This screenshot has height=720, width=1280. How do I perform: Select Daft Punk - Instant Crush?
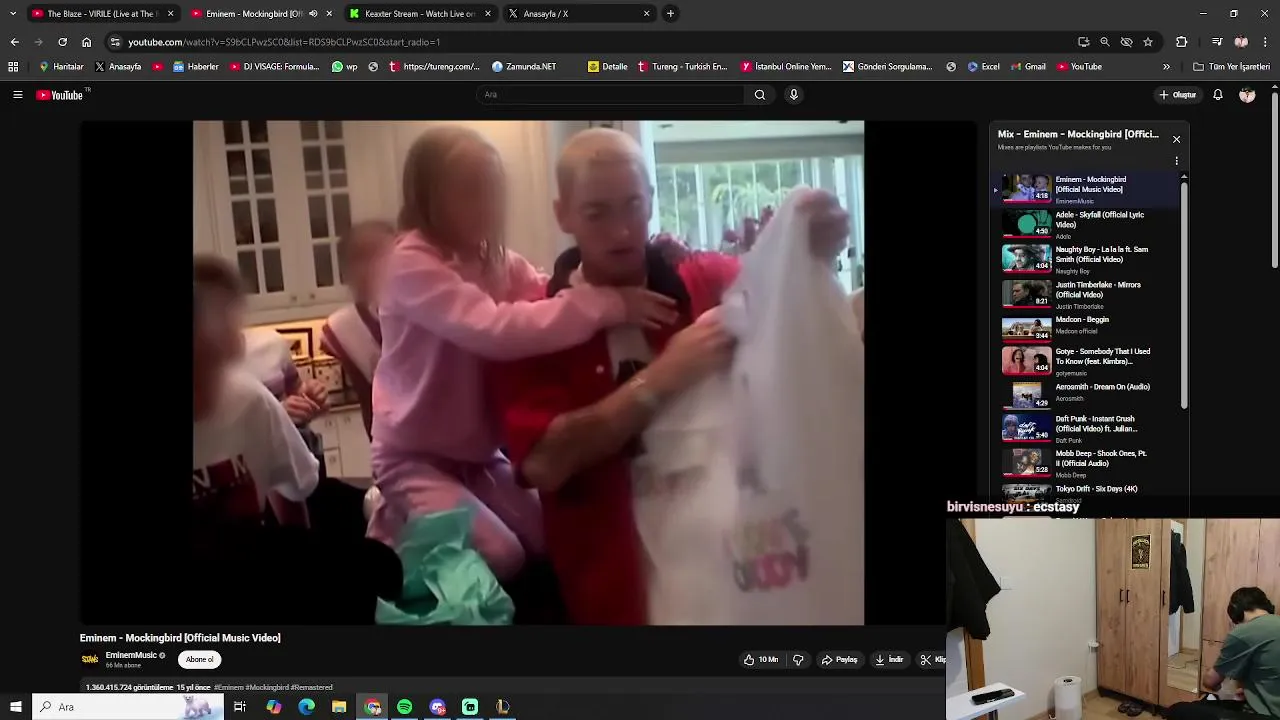[1085, 429]
